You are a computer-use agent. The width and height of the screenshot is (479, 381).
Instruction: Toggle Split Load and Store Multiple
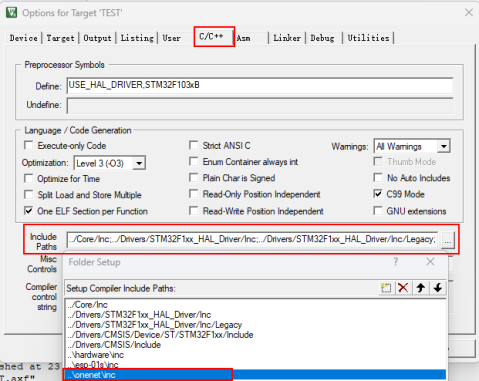29,194
